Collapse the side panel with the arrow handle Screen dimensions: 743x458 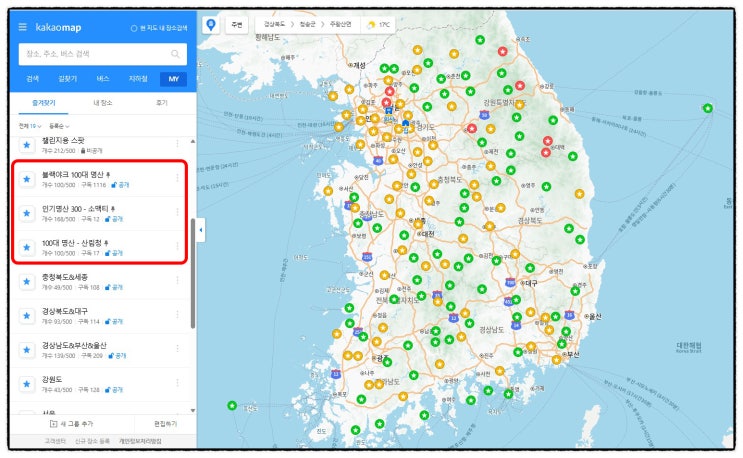click(201, 230)
